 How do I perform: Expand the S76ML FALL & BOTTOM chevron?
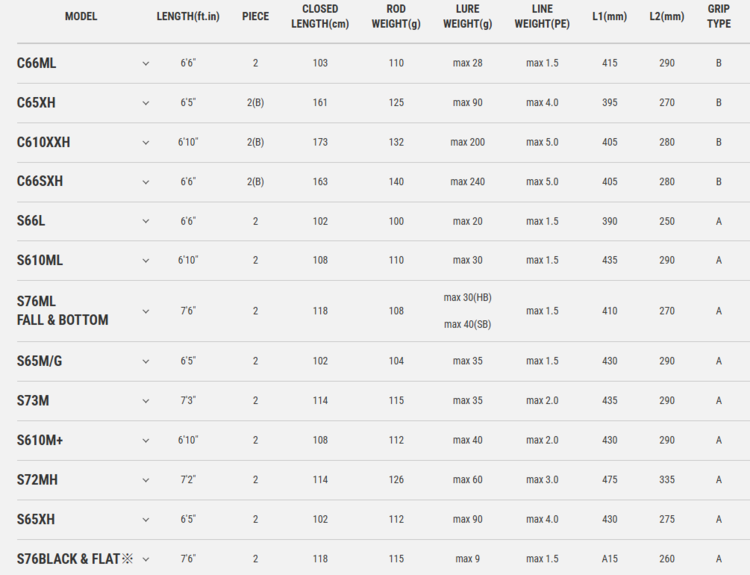(x=145, y=311)
